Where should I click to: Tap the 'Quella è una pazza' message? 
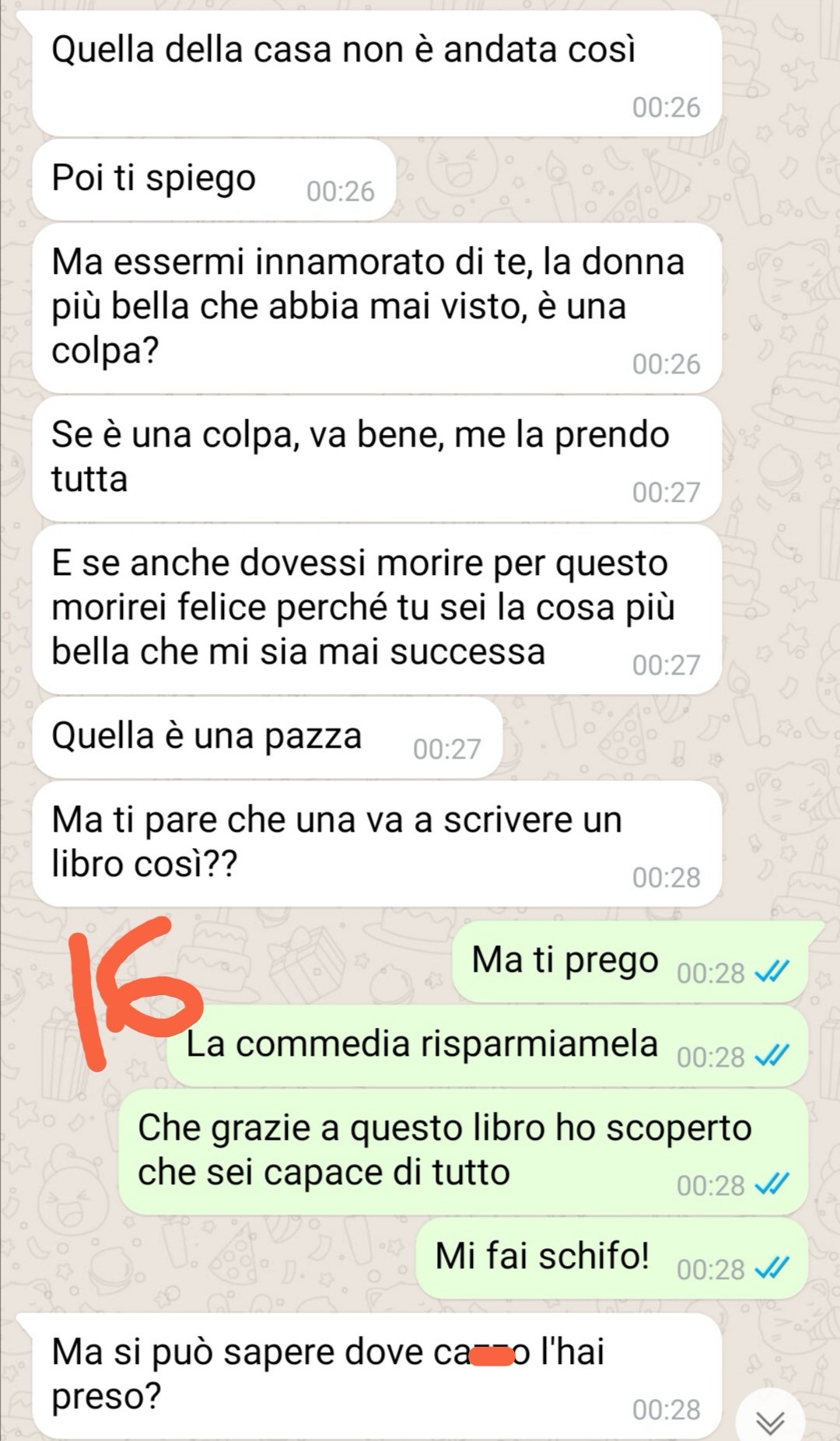[268, 737]
